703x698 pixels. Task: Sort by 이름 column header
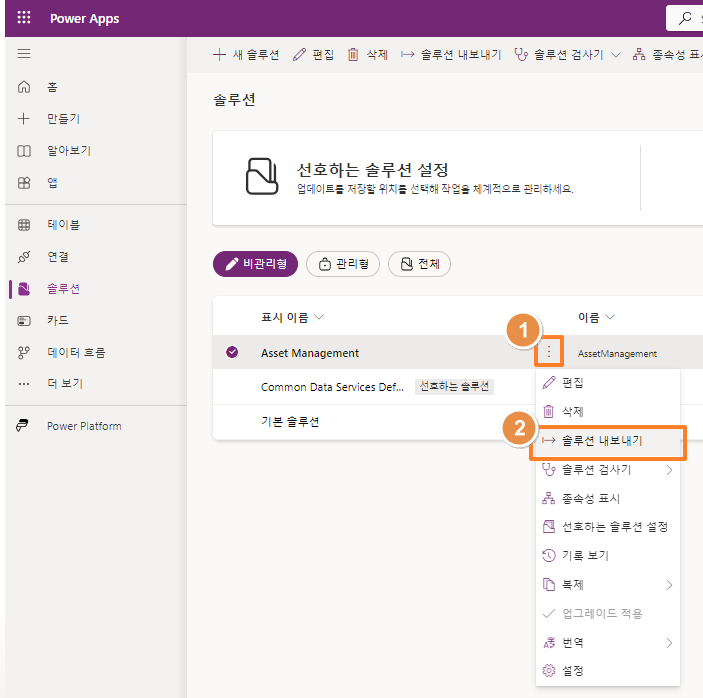[x=596, y=317]
